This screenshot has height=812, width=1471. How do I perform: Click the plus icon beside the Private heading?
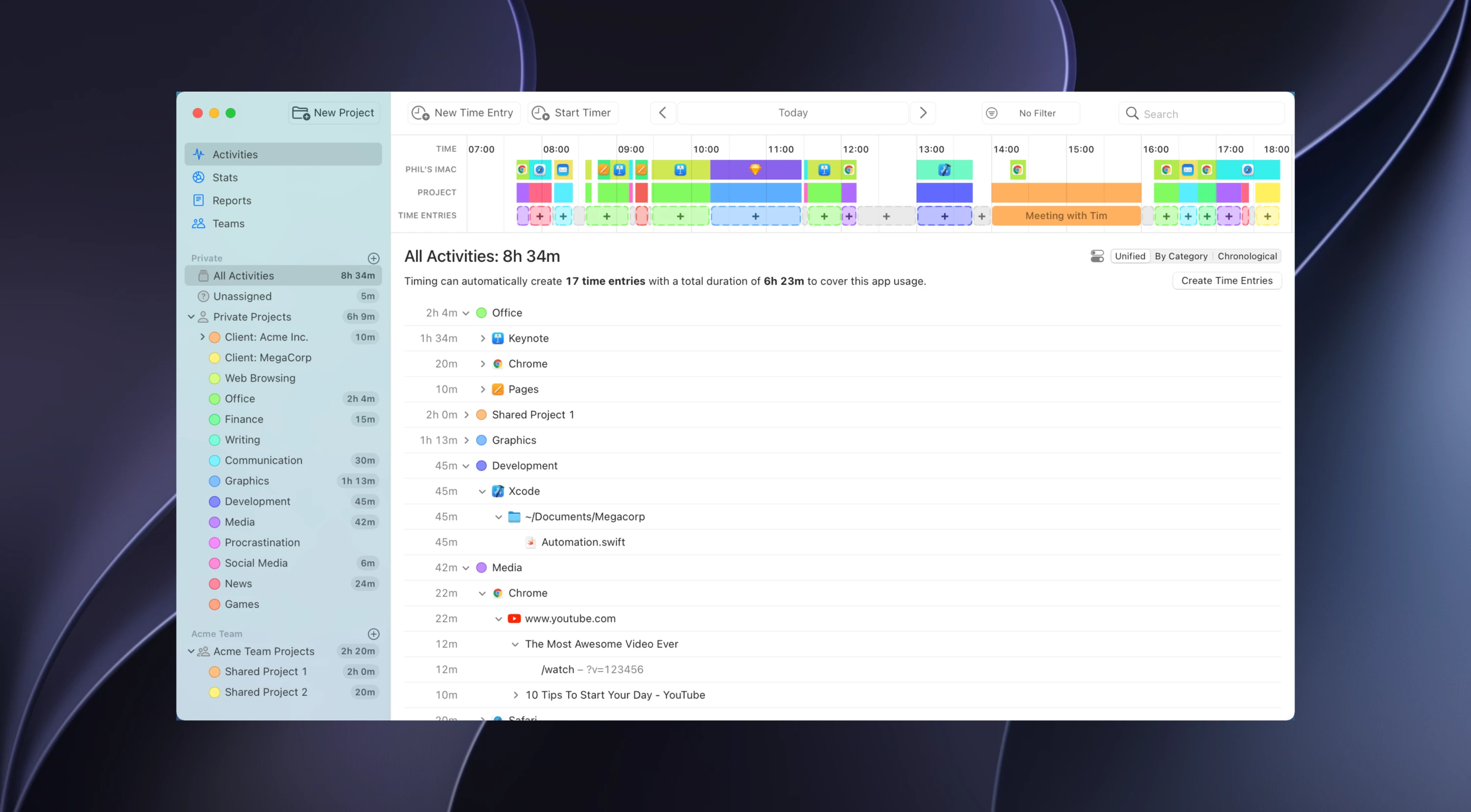pos(374,258)
